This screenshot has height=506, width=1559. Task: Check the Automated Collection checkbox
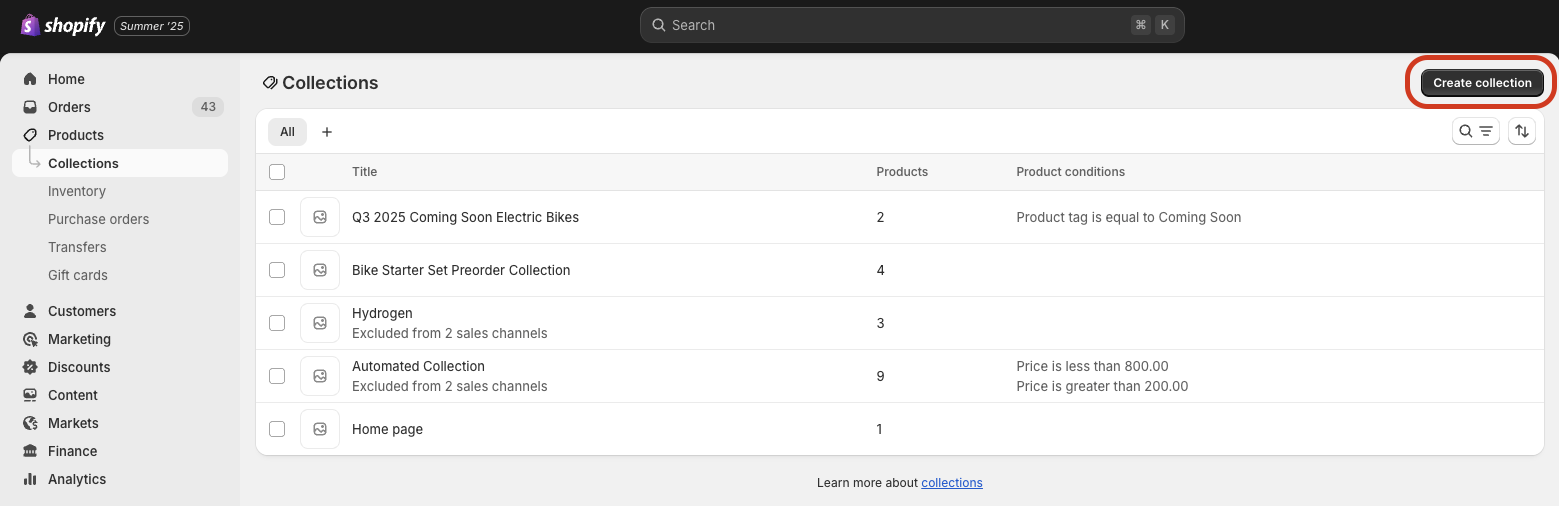[277, 376]
